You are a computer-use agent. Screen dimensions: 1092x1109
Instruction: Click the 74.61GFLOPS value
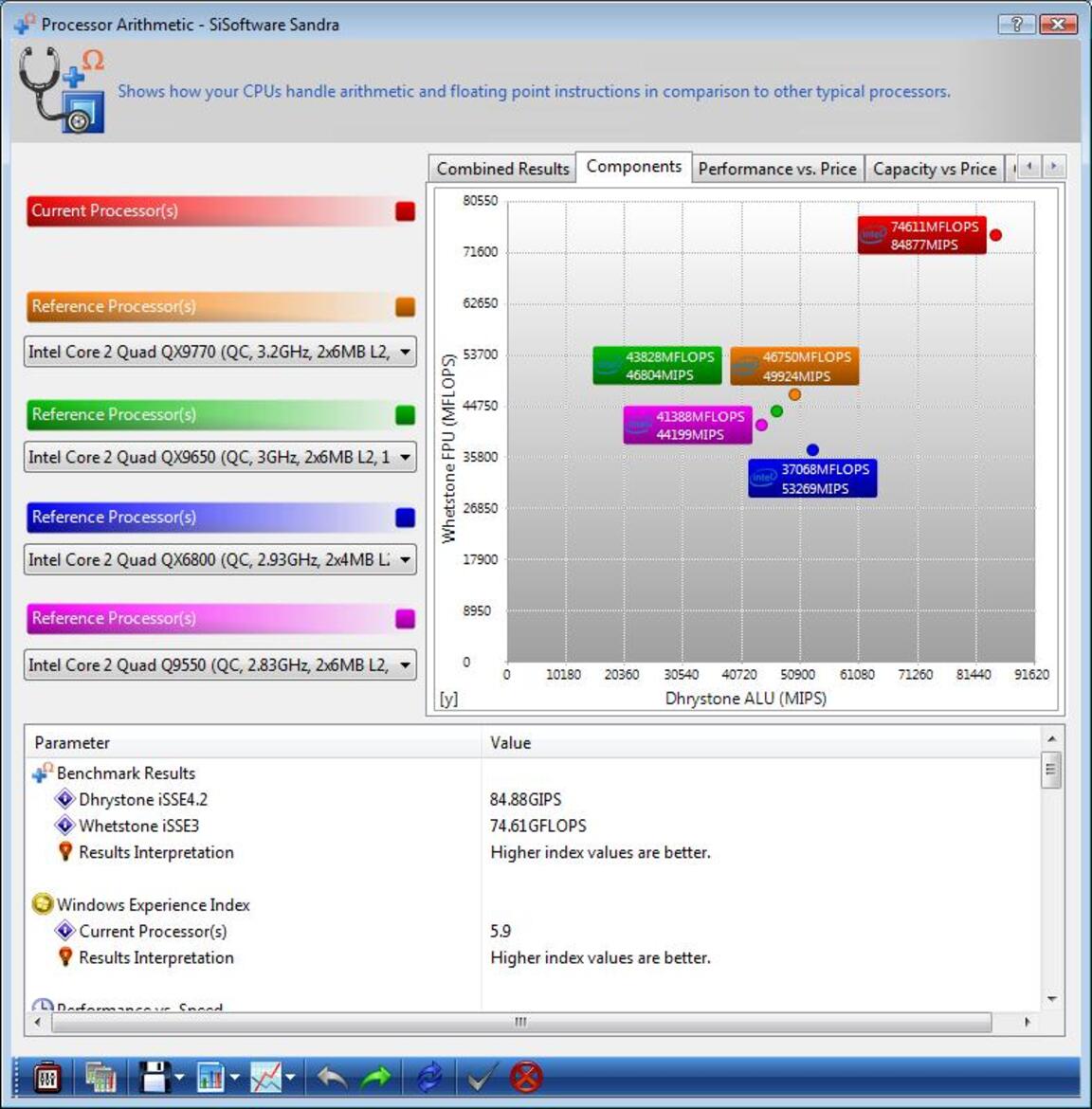(x=538, y=826)
